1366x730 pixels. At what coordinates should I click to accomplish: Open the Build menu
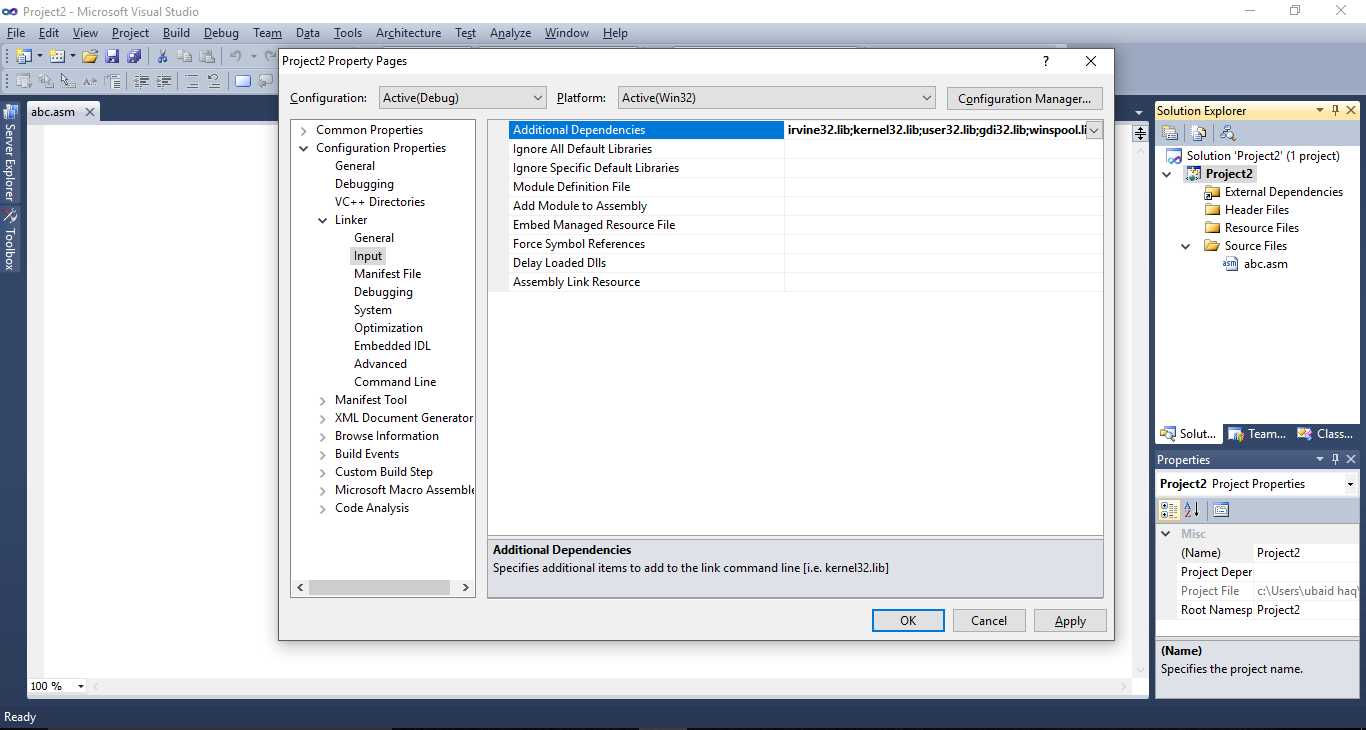pos(176,33)
